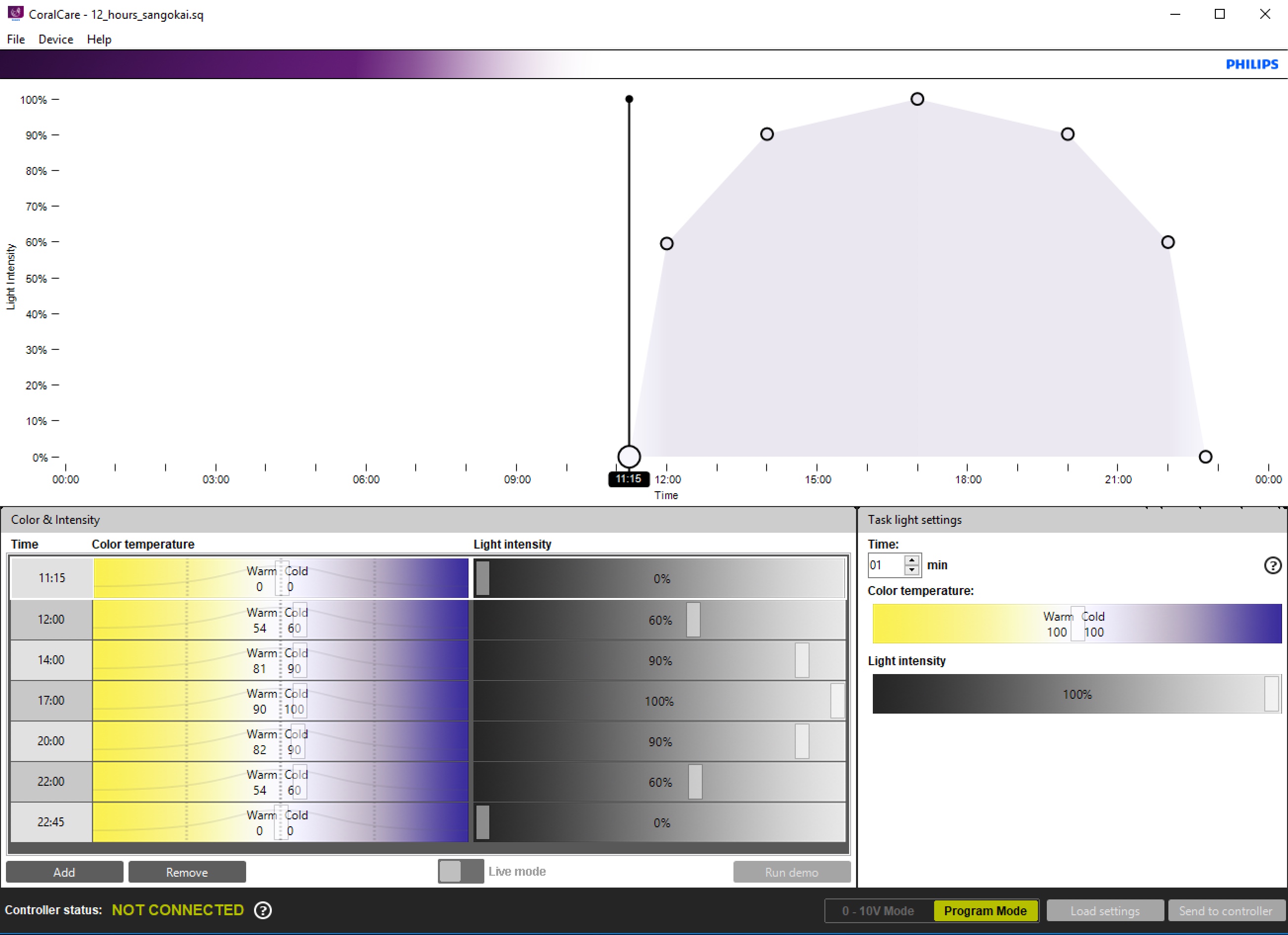1288x935 pixels.
Task: Decrease task light time with down arrow
Action: point(911,570)
